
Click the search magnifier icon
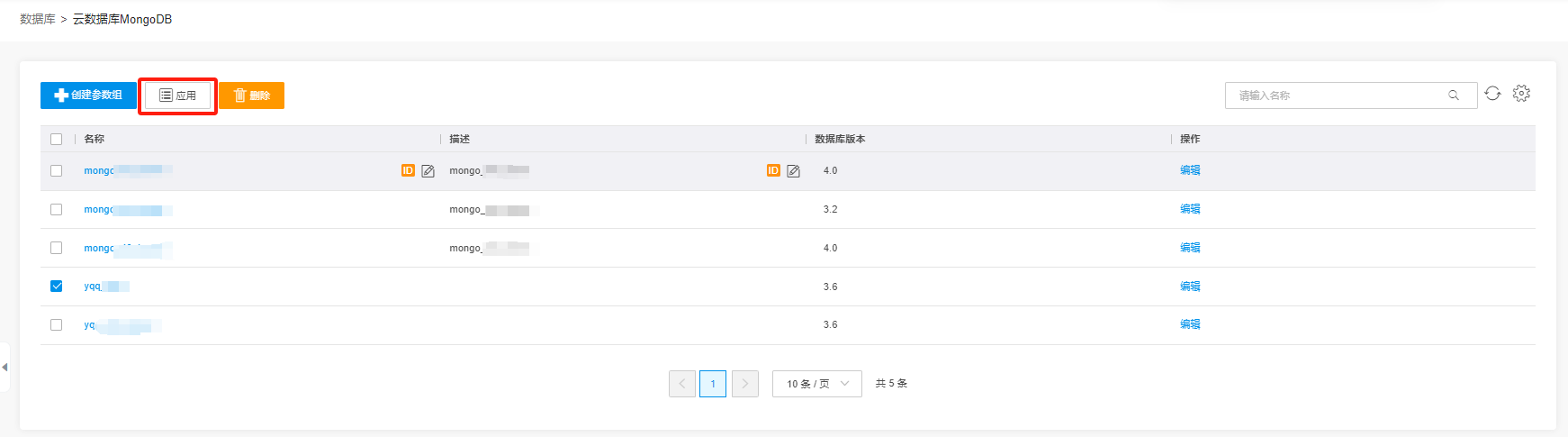pyautogui.click(x=1453, y=96)
